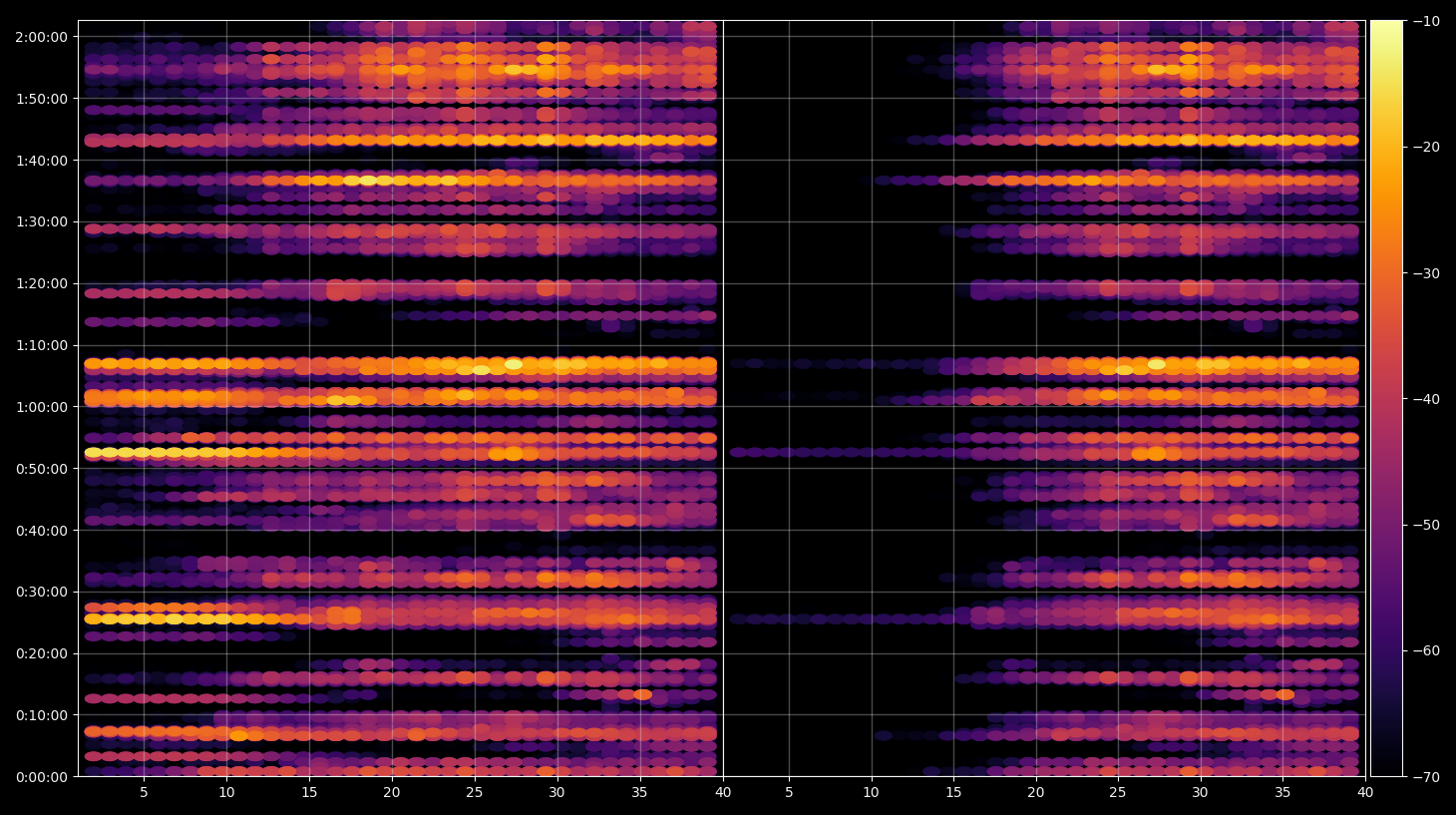Pick the y-axis tick "0:20:00"

[x=42, y=654]
